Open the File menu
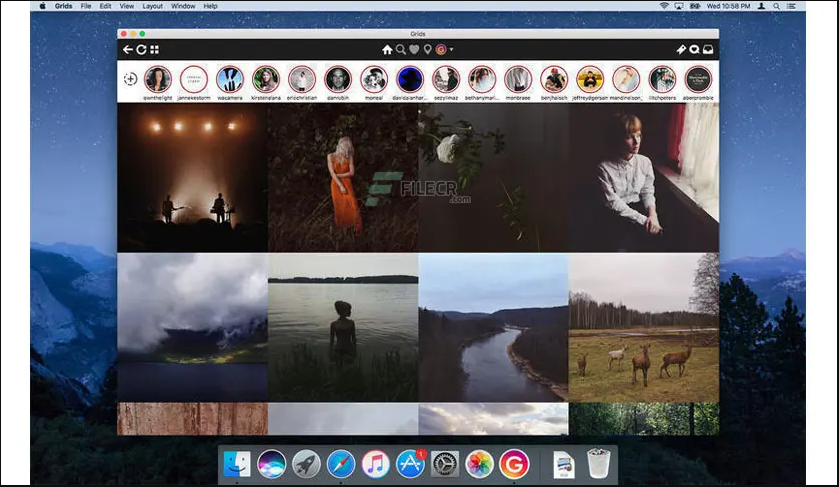The height and width of the screenshot is (487, 839). coord(86,6)
